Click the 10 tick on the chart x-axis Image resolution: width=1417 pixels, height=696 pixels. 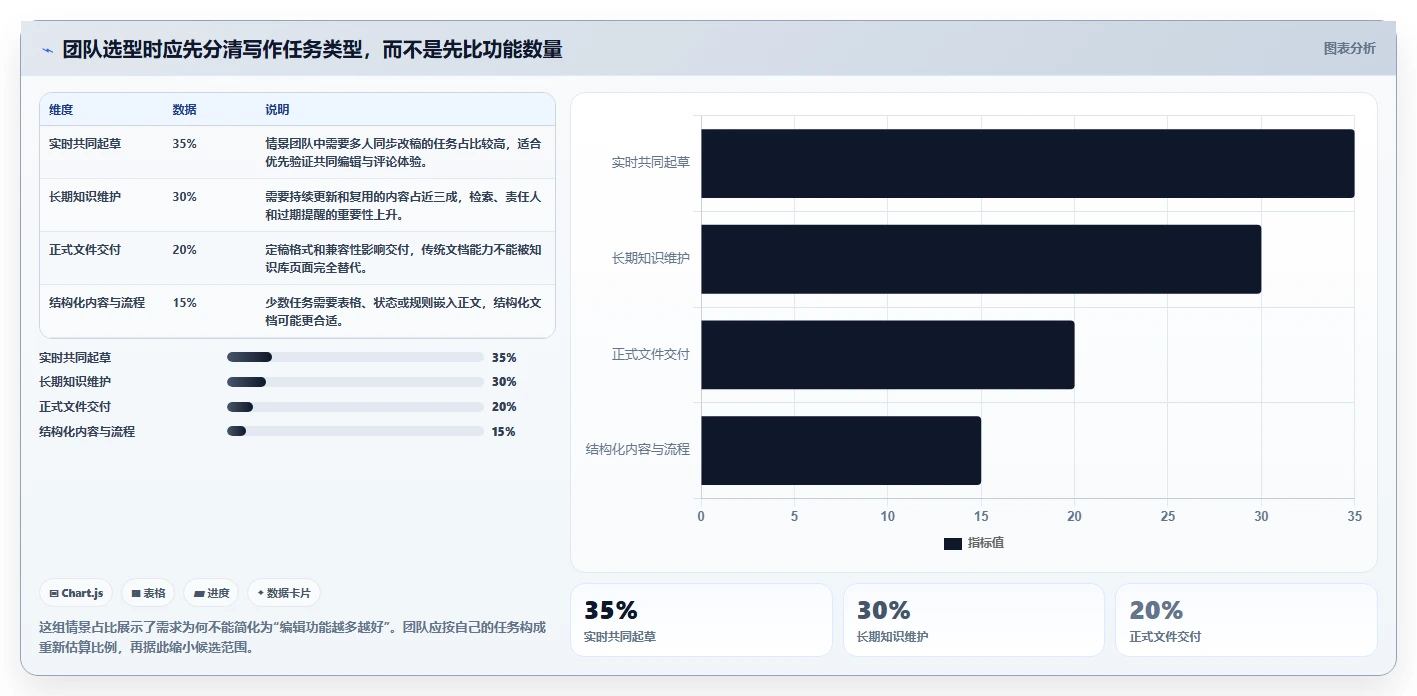click(x=888, y=517)
